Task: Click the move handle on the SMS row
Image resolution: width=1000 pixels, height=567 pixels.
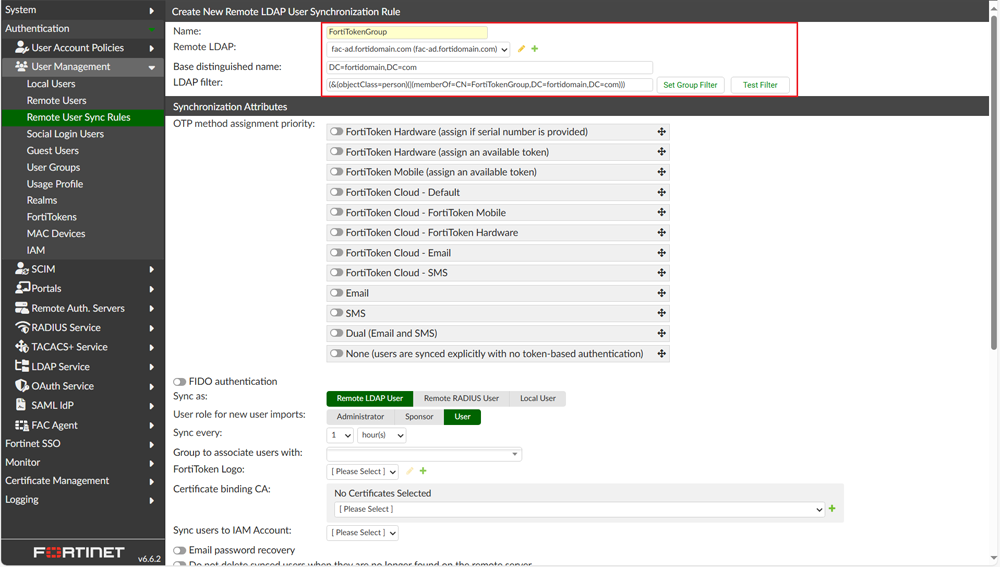Action: 661,313
